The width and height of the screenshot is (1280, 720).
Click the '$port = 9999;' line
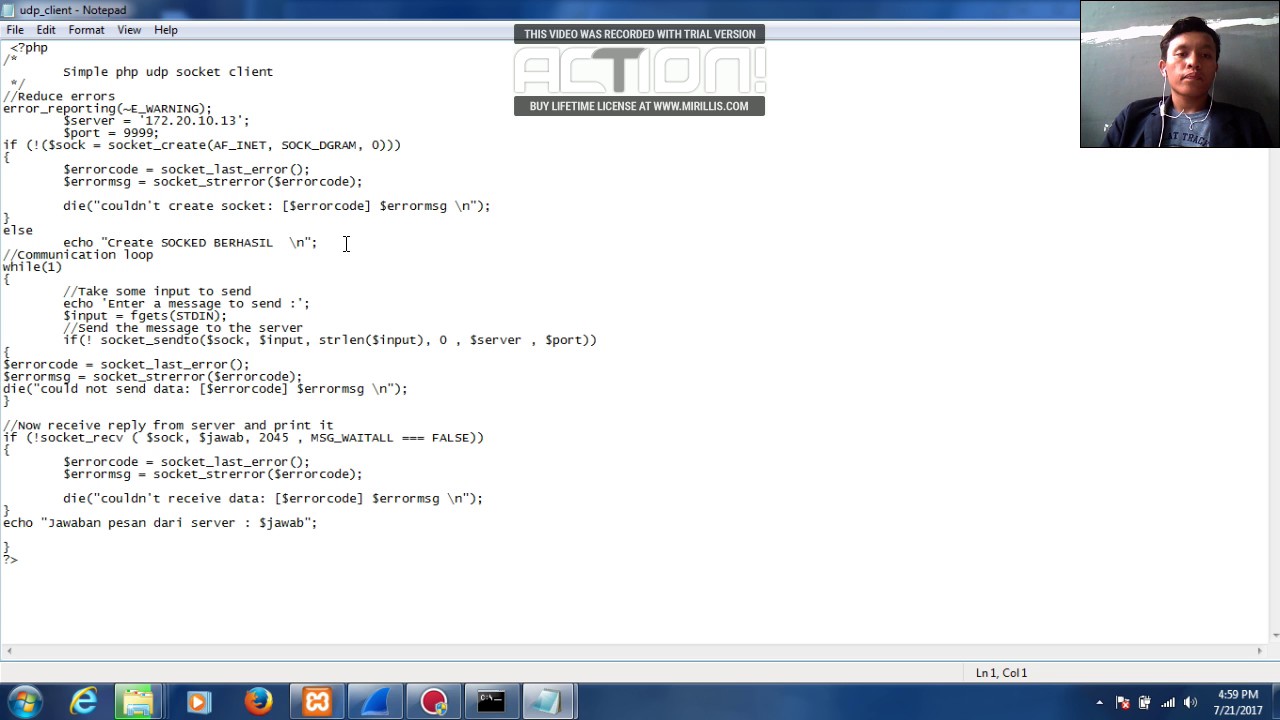pos(111,133)
